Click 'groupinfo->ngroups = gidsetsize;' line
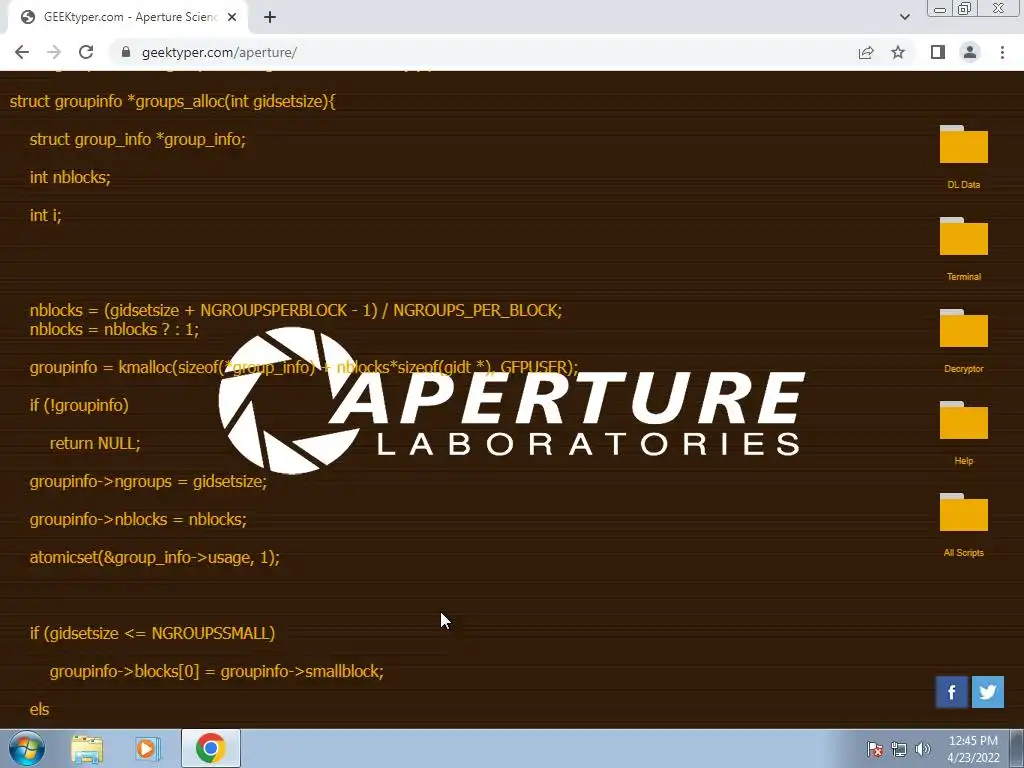 148,481
